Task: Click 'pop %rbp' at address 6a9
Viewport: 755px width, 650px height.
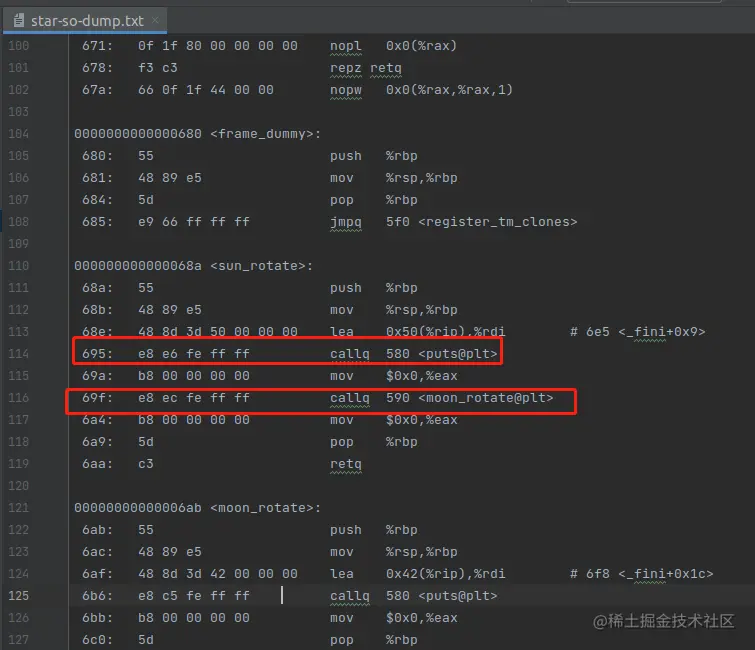Action: (374, 442)
